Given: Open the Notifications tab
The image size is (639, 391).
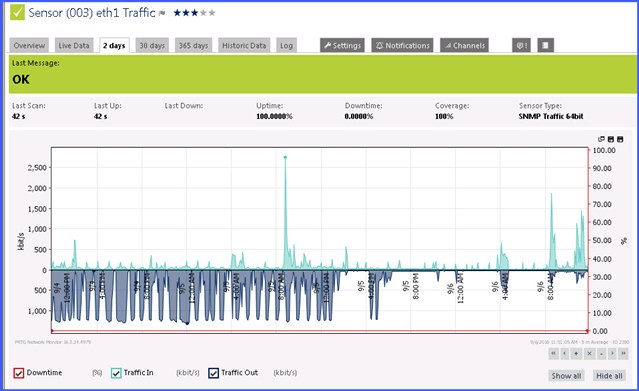Looking at the screenshot, I should tap(402, 45).
